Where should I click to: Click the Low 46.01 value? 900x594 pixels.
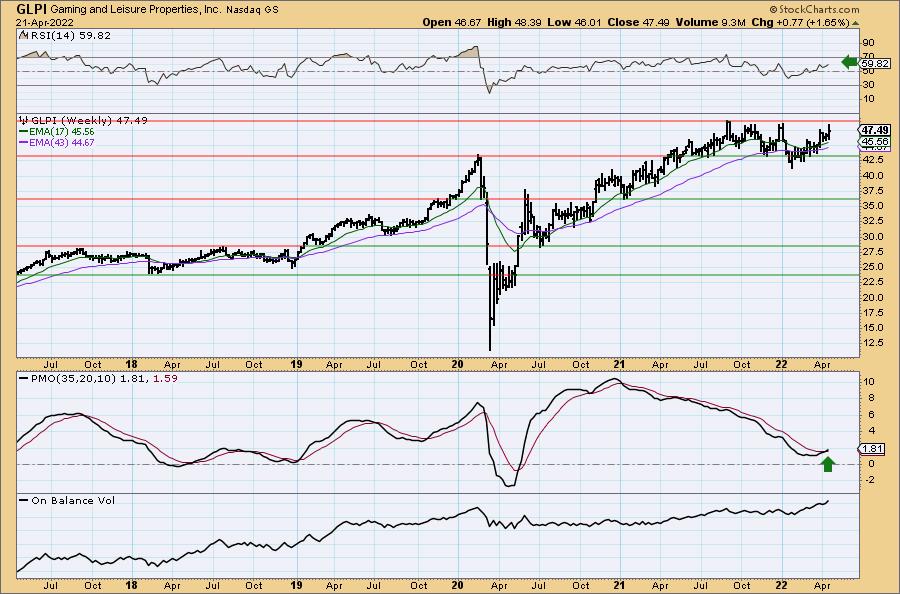tap(573, 22)
